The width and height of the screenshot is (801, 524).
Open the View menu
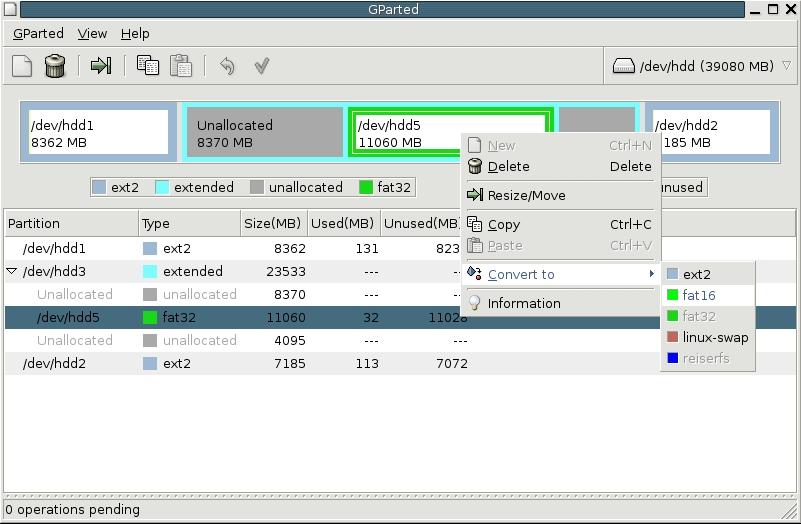tap(92, 34)
